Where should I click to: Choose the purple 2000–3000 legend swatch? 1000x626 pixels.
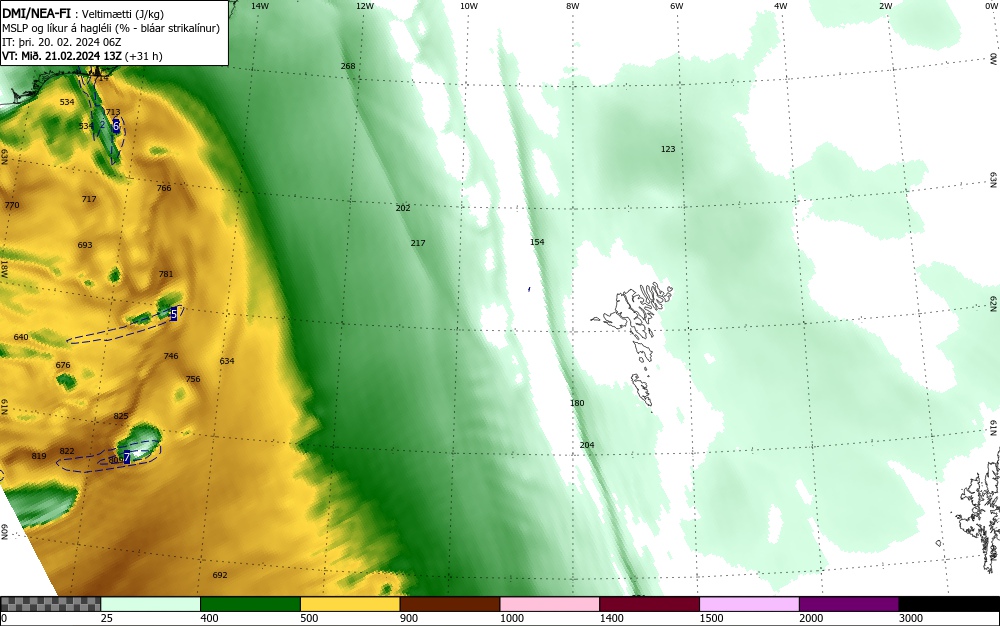(849, 604)
